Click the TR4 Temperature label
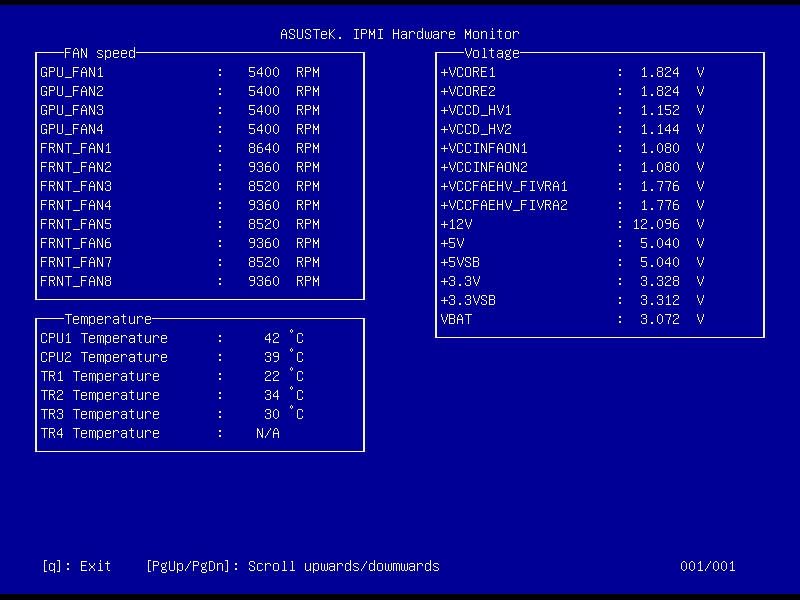The width and height of the screenshot is (800, 600). [x=100, y=433]
